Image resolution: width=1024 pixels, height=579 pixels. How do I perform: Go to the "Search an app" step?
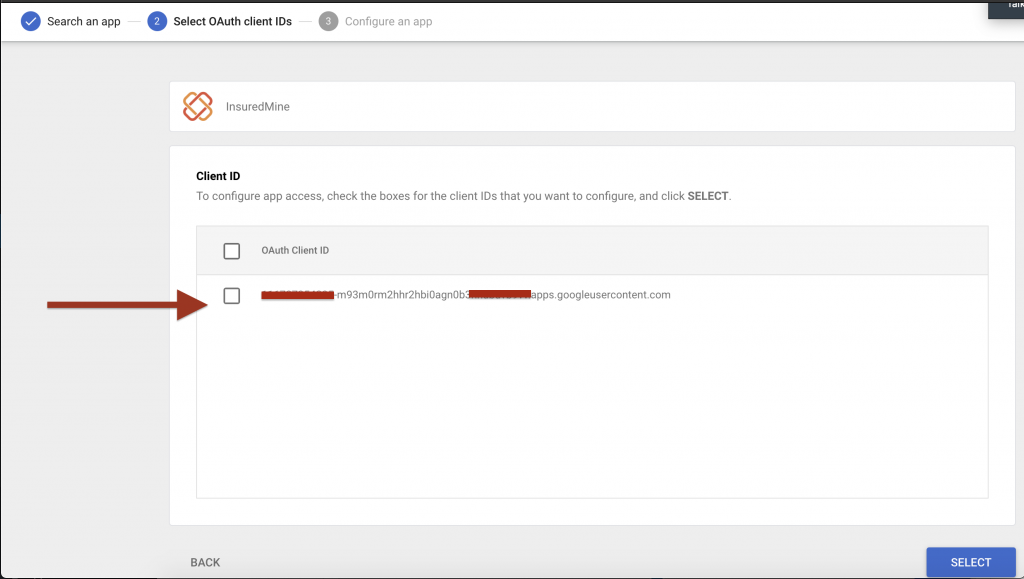(x=83, y=21)
